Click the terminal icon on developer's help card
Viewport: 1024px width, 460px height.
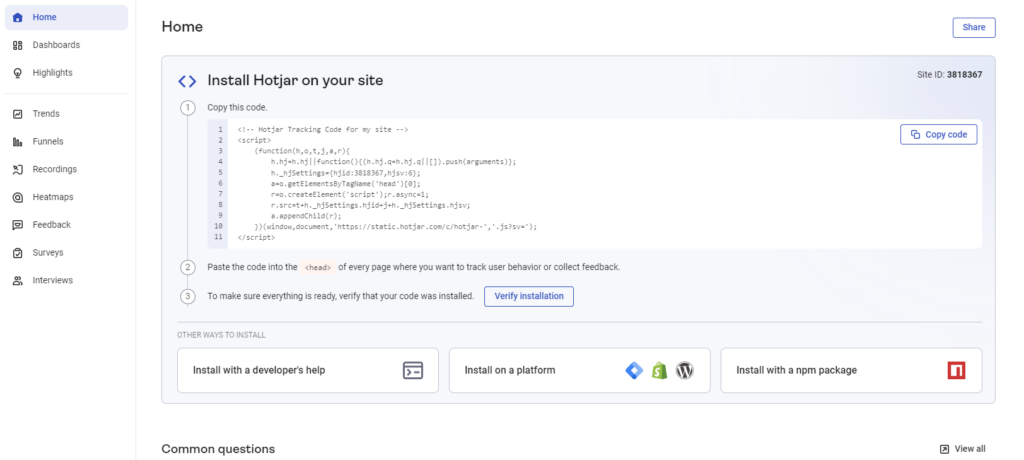coord(413,370)
